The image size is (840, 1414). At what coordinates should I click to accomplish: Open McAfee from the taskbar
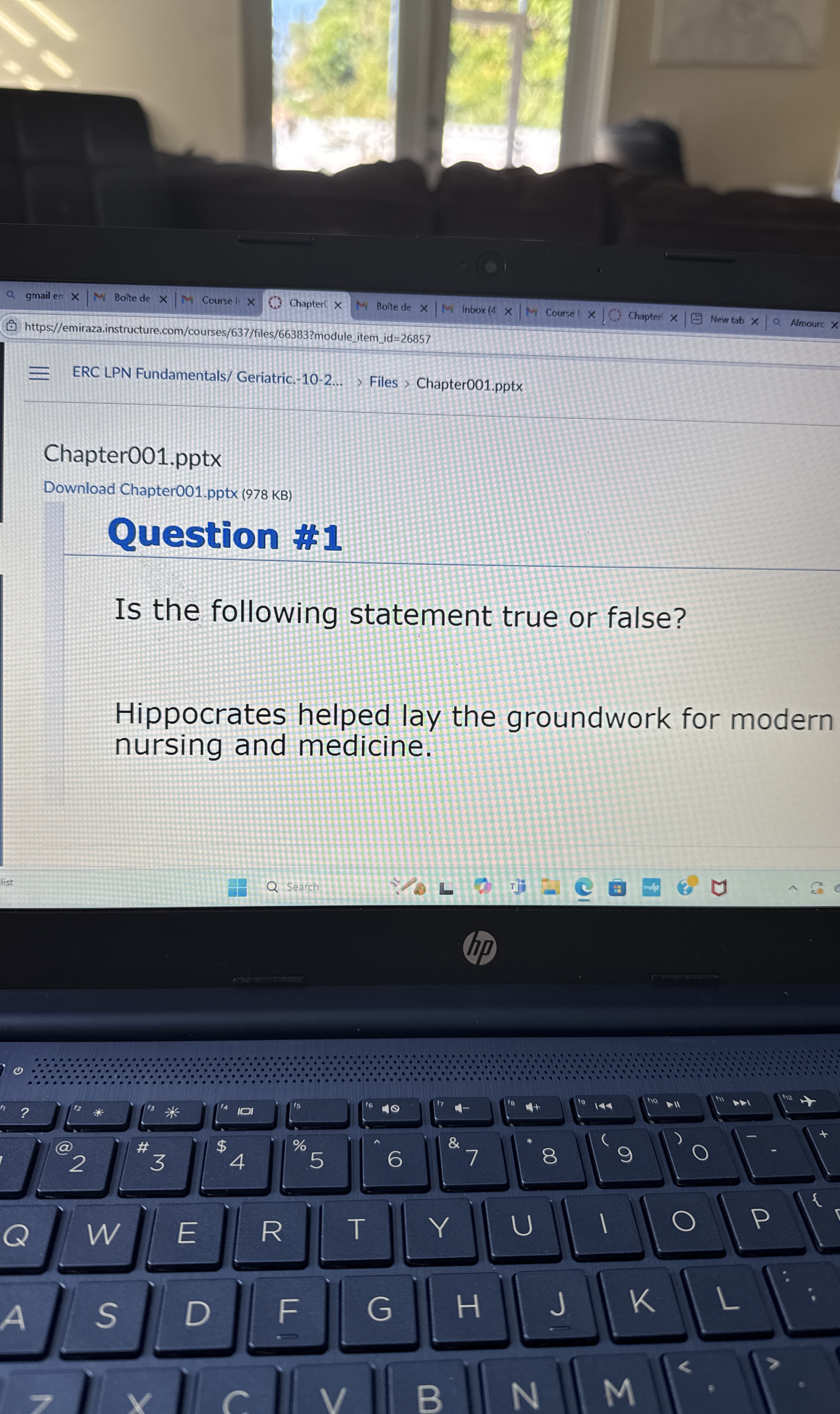[718, 888]
